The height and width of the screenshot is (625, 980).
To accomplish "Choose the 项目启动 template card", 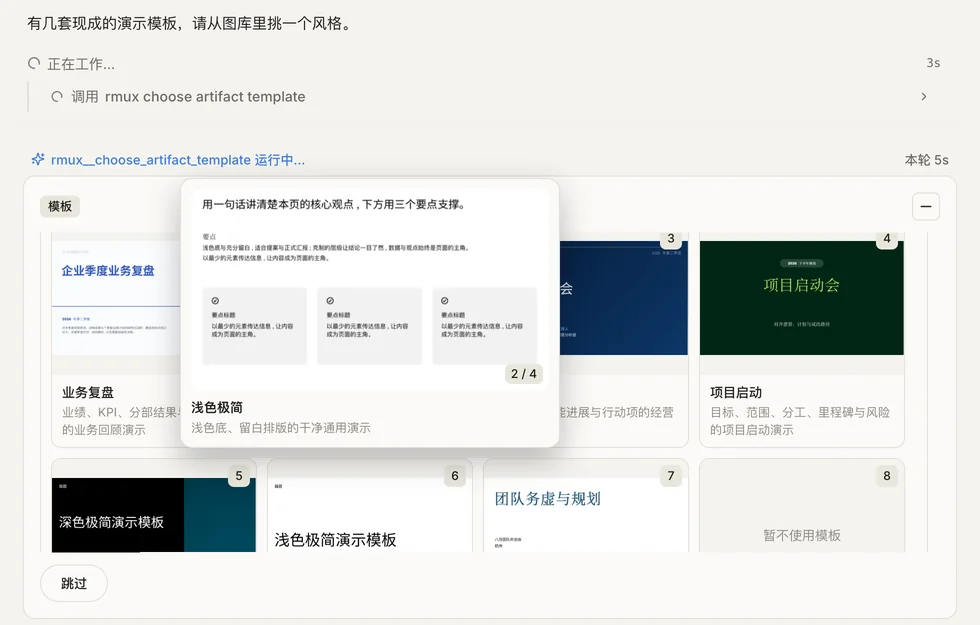I will point(801,341).
